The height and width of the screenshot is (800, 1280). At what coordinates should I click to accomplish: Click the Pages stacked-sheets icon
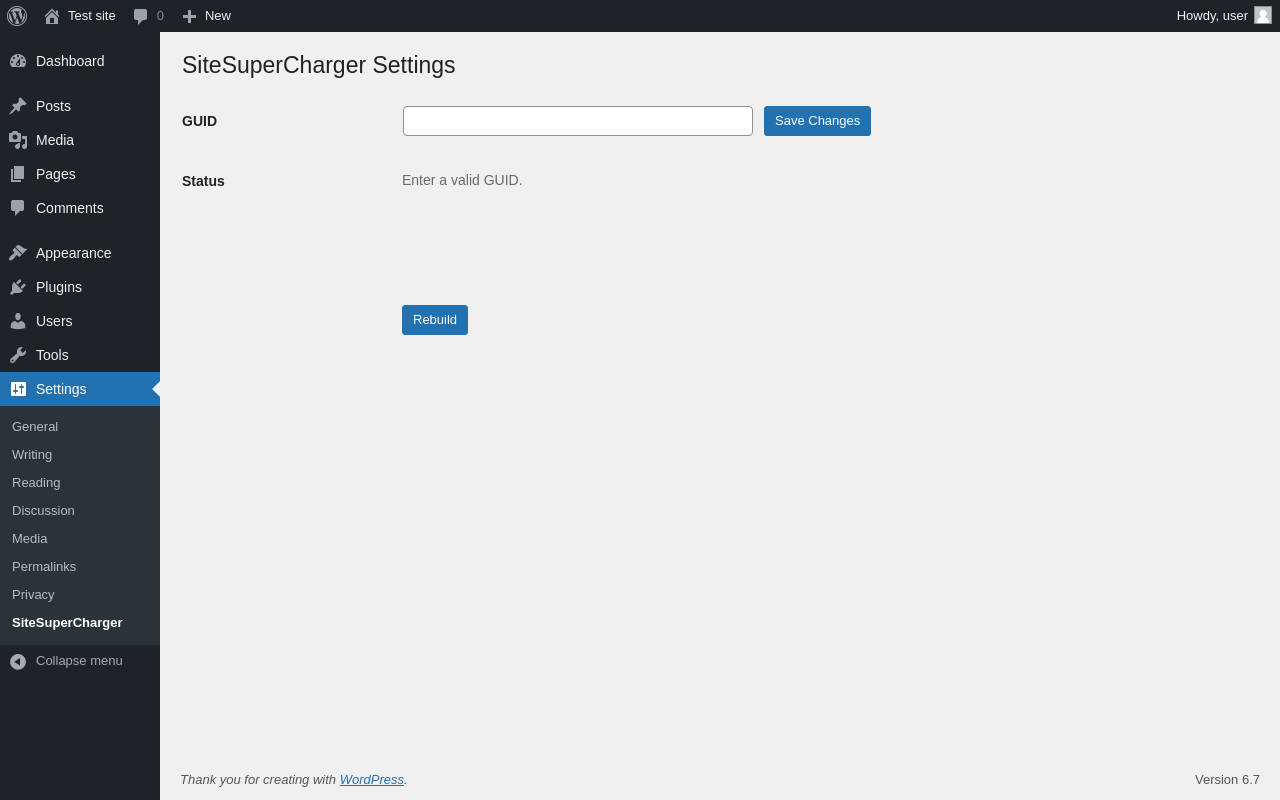coord(18,174)
